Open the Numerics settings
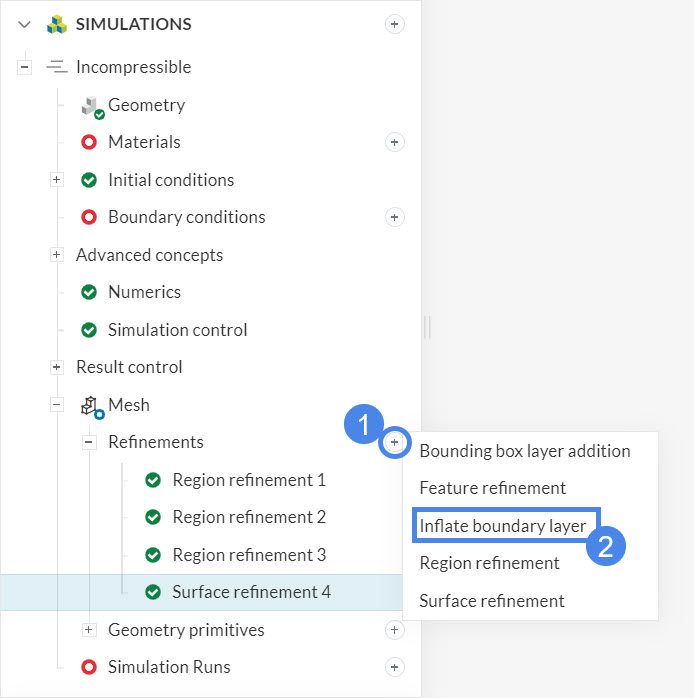The image size is (694, 698). 144,292
